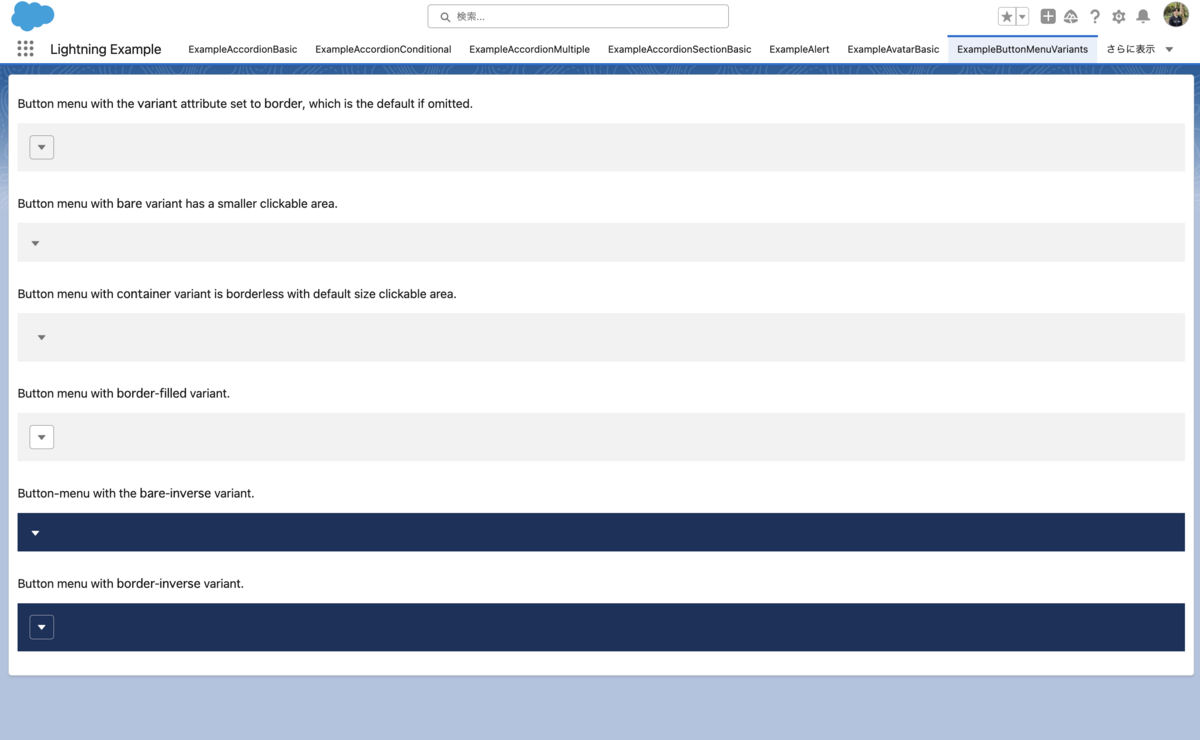This screenshot has height=740, width=1200.
Task: Open the border-inverse variant button menu
Action: pos(41,626)
